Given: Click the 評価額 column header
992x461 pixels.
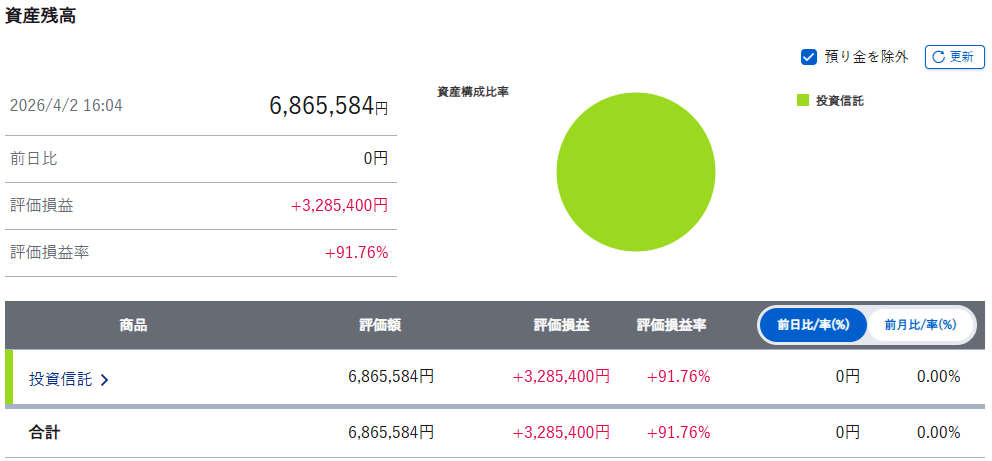Looking at the screenshot, I should [380, 325].
